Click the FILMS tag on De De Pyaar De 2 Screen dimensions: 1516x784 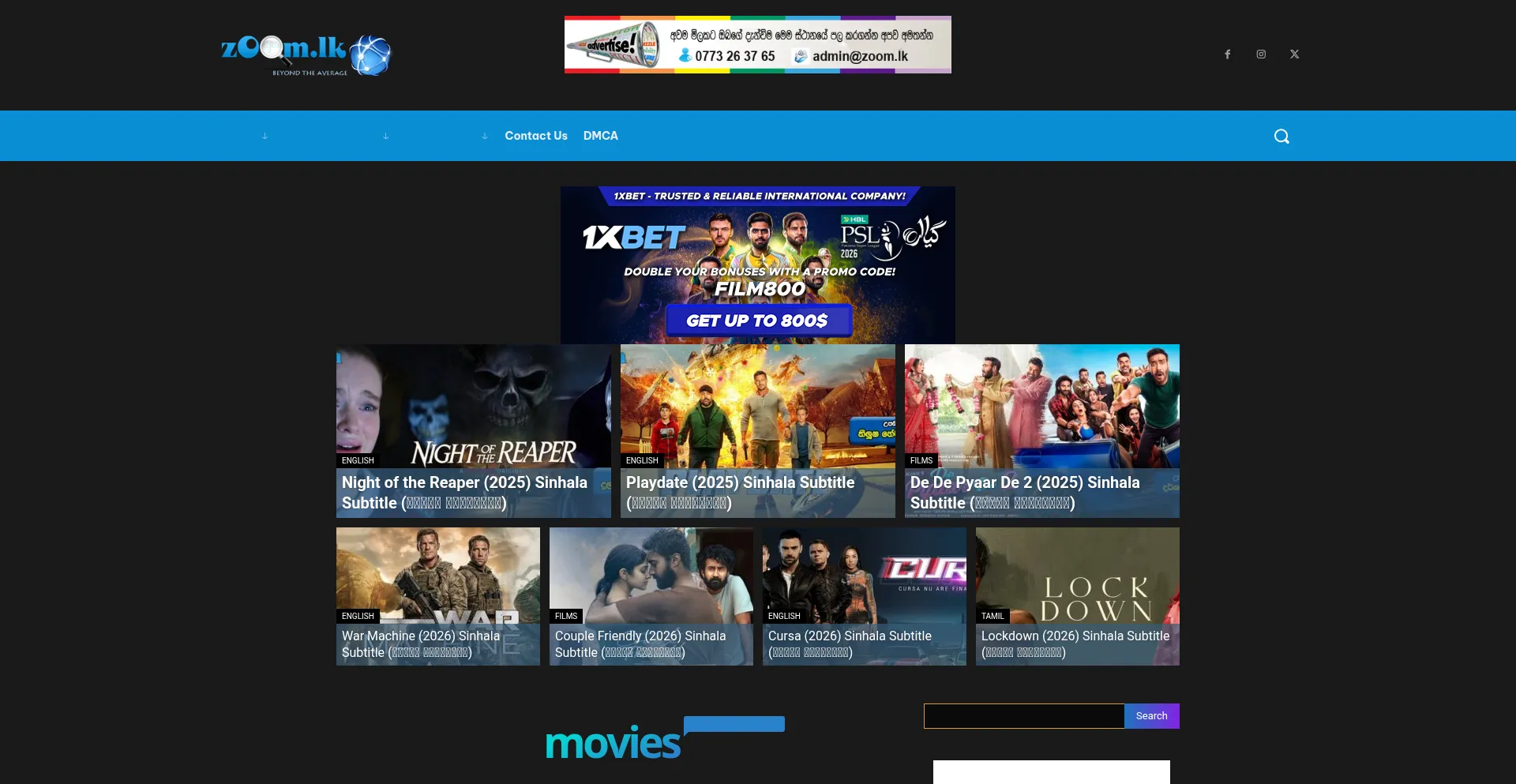coord(921,460)
